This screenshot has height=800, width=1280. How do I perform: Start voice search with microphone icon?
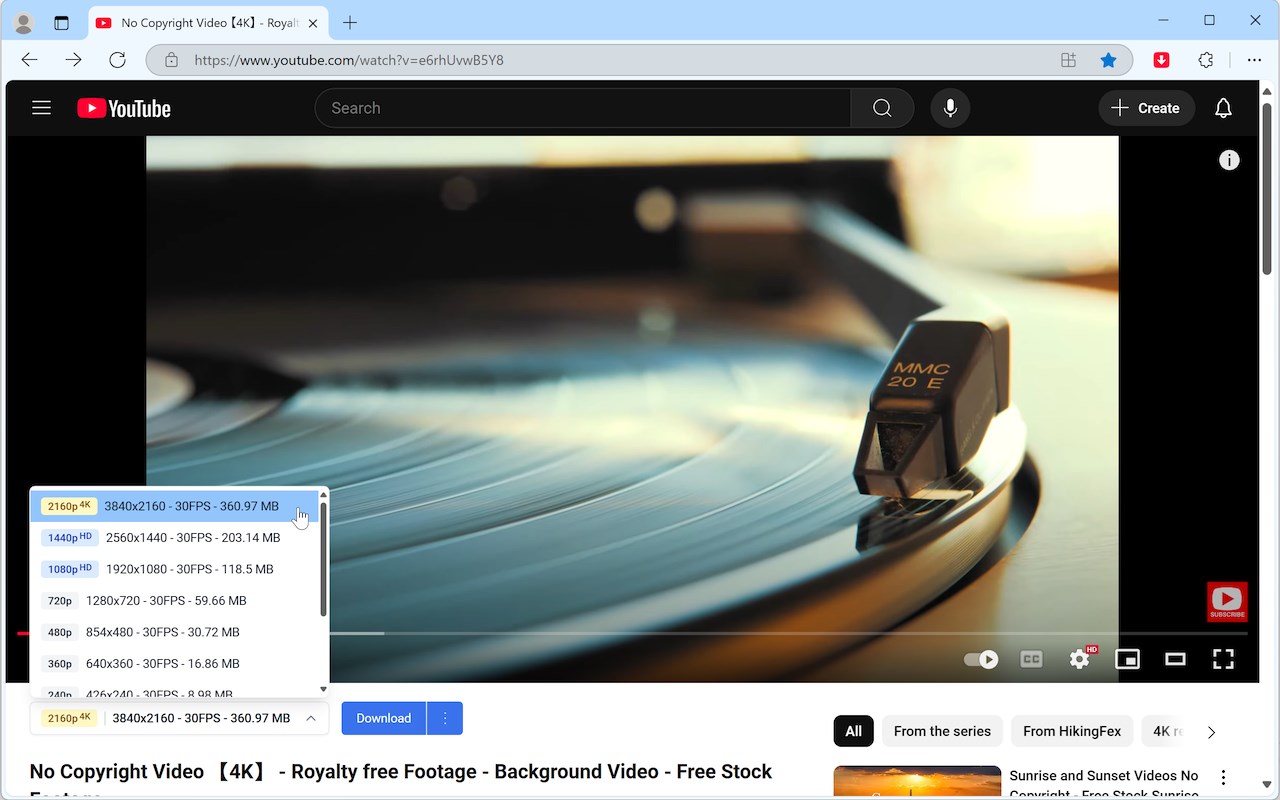(950, 108)
